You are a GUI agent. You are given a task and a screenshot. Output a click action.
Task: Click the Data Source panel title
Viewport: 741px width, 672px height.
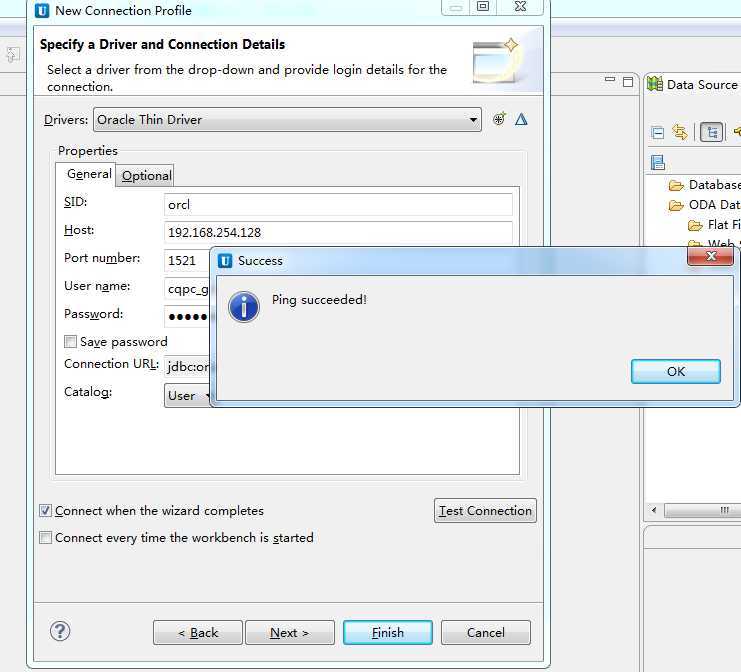[702, 85]
